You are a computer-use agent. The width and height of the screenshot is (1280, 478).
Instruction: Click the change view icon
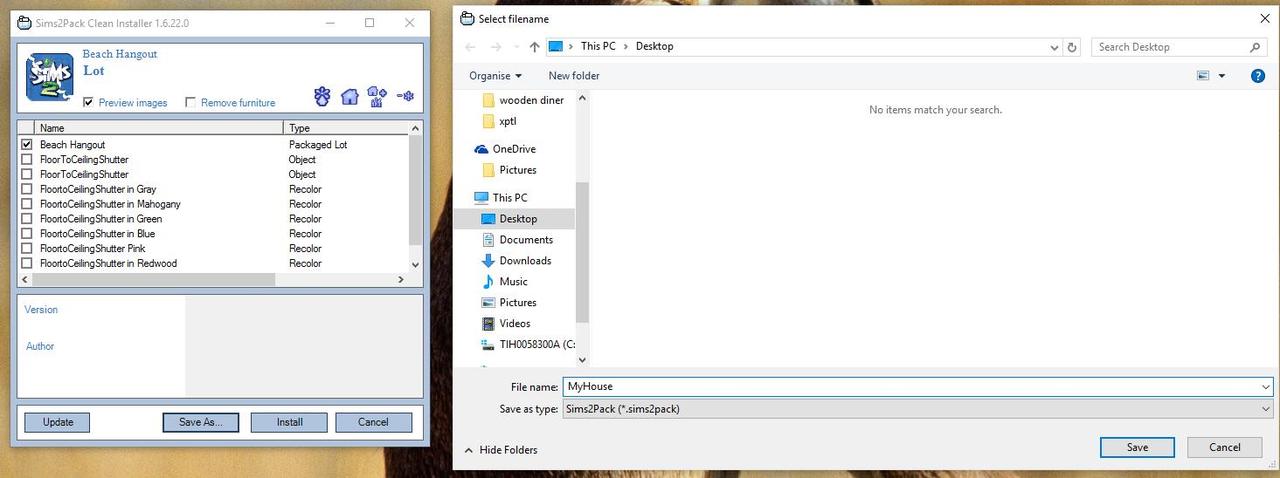[x=1203, y=76]
